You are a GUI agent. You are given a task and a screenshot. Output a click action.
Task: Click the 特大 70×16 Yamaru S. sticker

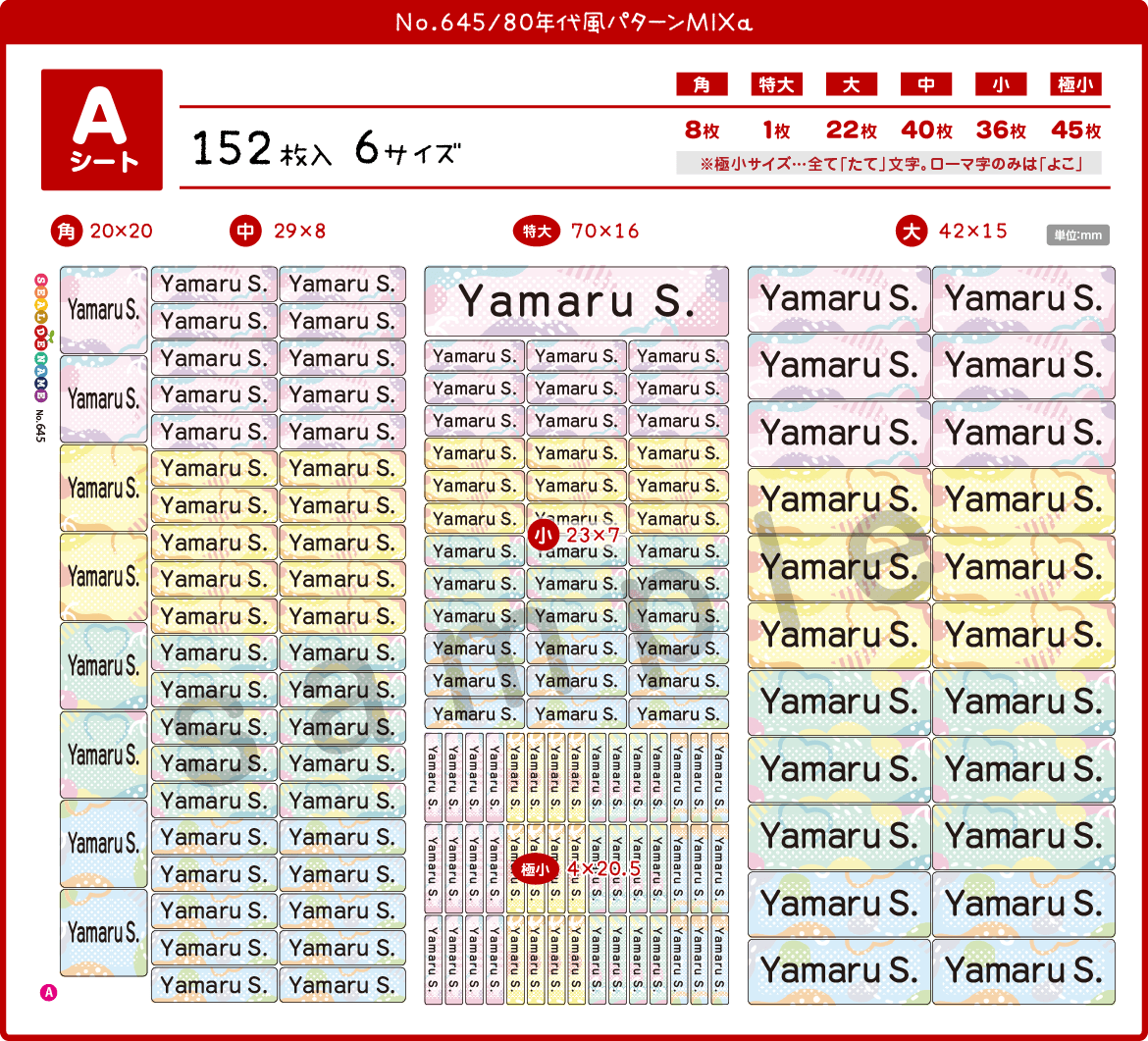[x=577, y=301]
